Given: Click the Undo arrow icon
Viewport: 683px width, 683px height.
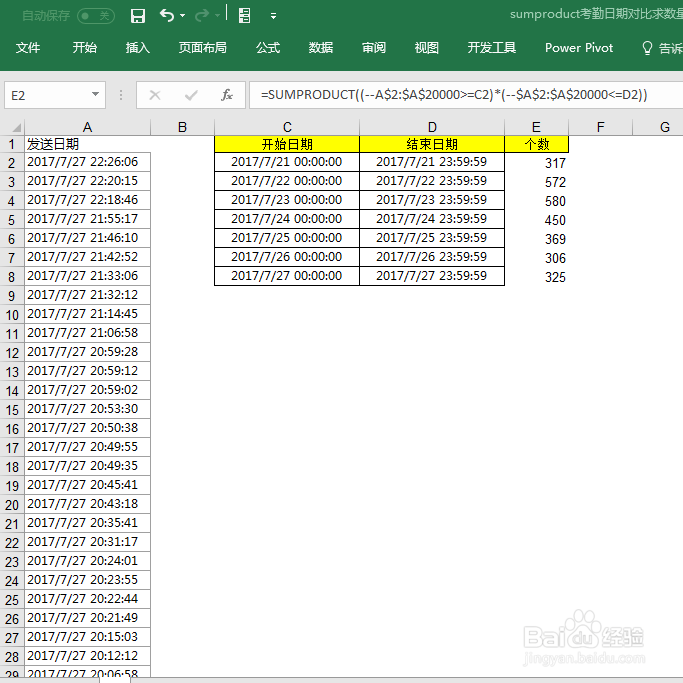Looking at the screenshot, I should pyautogui.click(x=167, y=15).
